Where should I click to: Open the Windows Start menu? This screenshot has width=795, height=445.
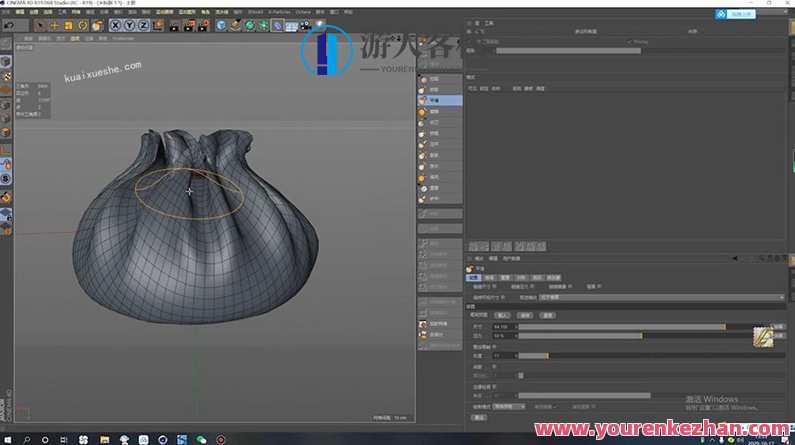pos(7,438)
